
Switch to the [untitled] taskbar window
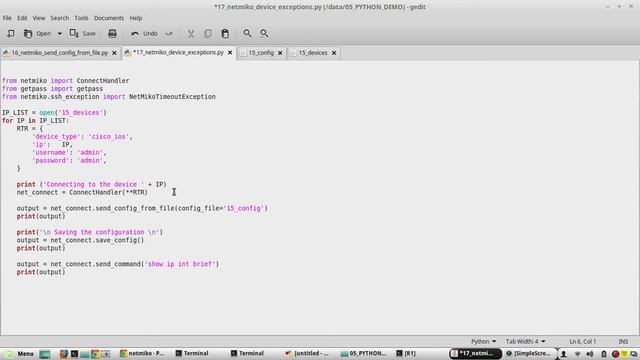coord(307,353)
